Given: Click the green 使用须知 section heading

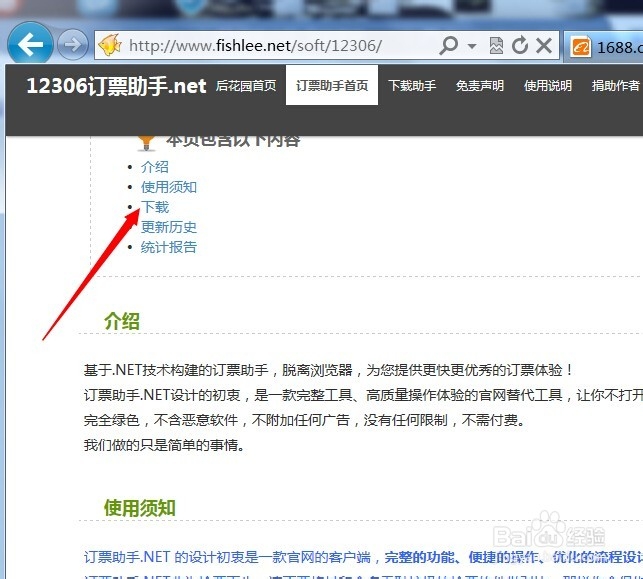Looking at the screenshot, I should click(139, 508).
